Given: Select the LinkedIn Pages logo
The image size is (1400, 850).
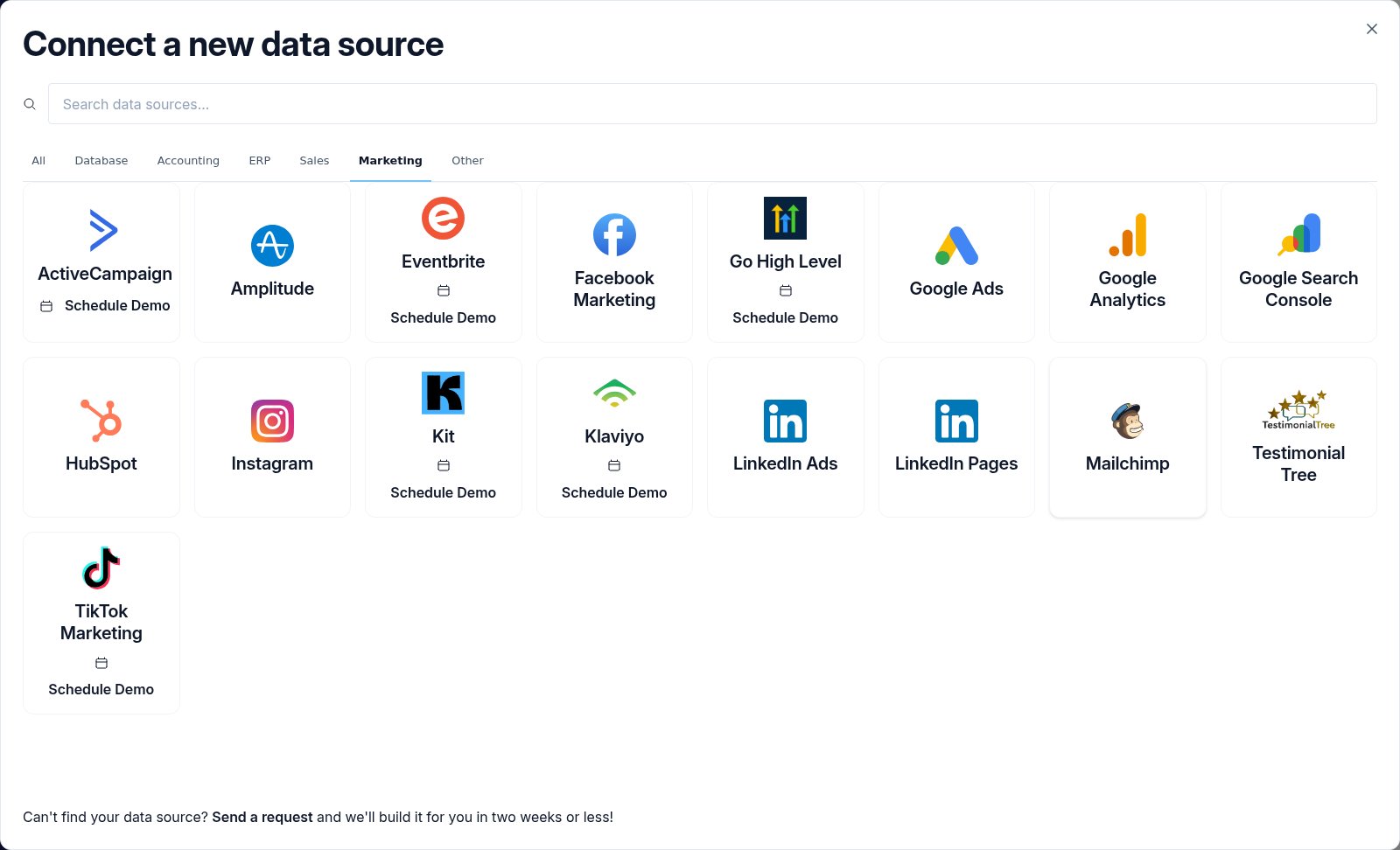Looking at the screenshot, I should point(956,421).
